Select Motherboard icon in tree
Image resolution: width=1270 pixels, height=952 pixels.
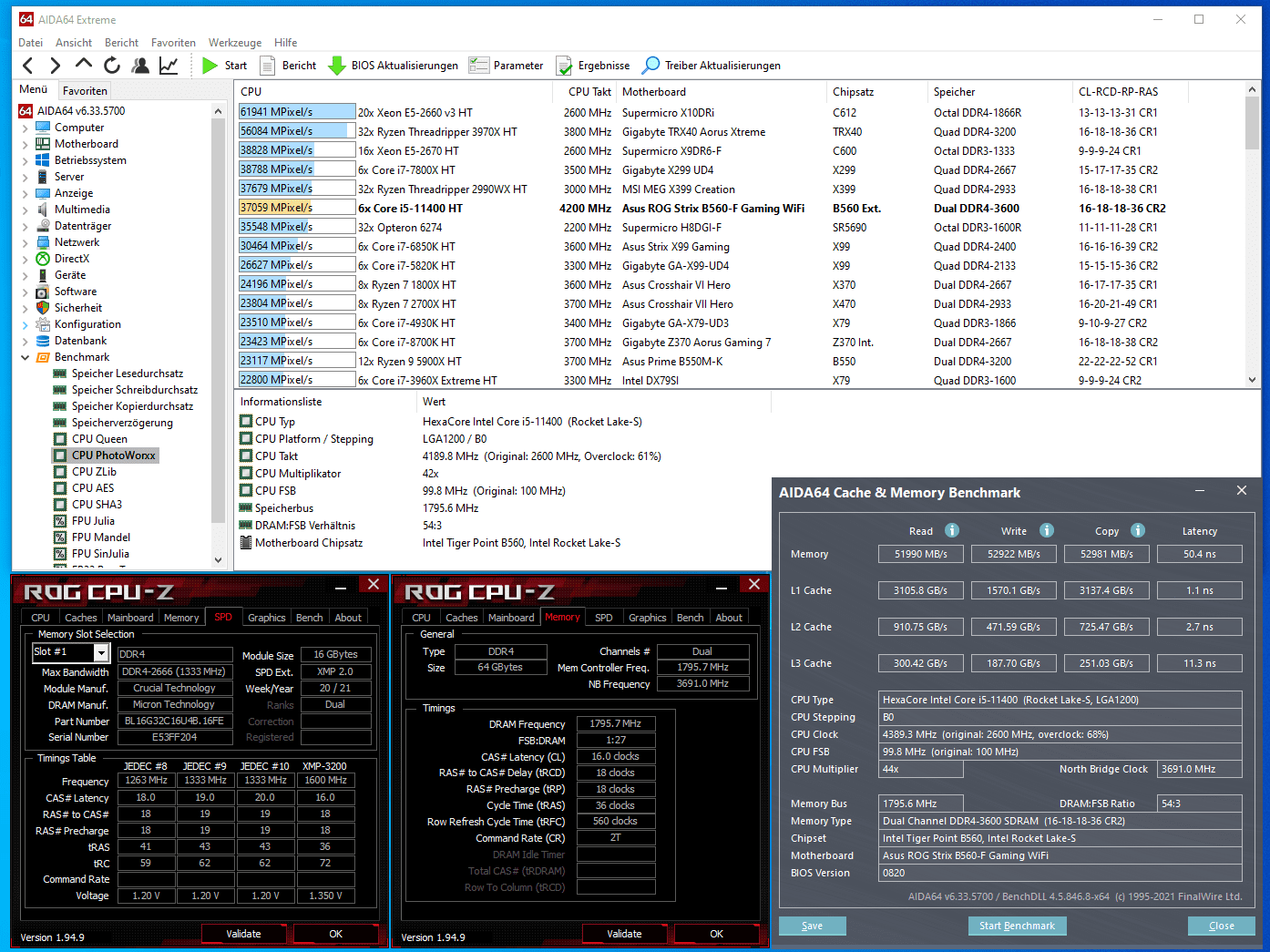(43, 144)
